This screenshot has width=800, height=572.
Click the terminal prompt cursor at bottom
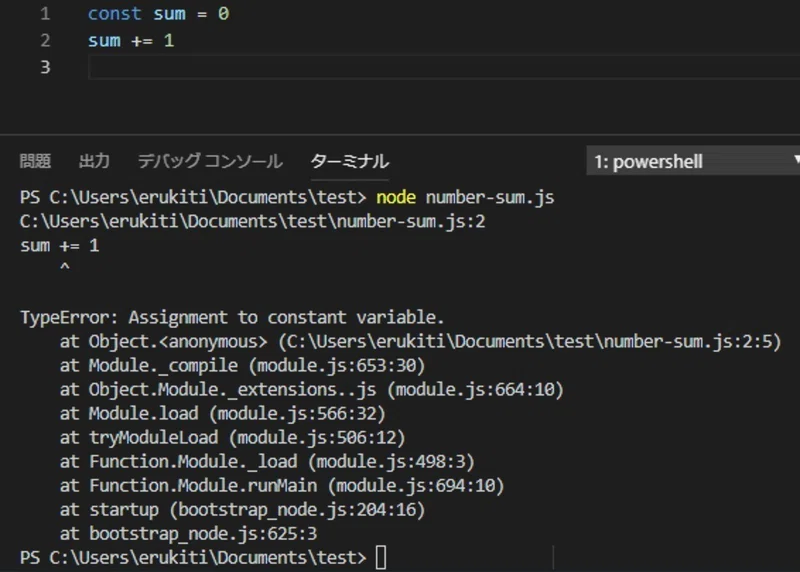(381, 557)
